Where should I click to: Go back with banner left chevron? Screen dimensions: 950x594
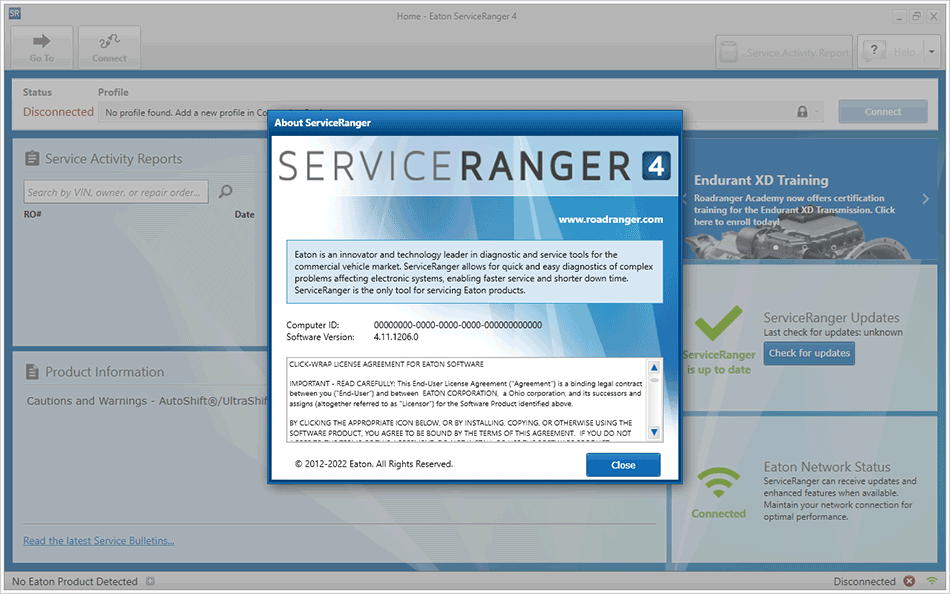685,199
